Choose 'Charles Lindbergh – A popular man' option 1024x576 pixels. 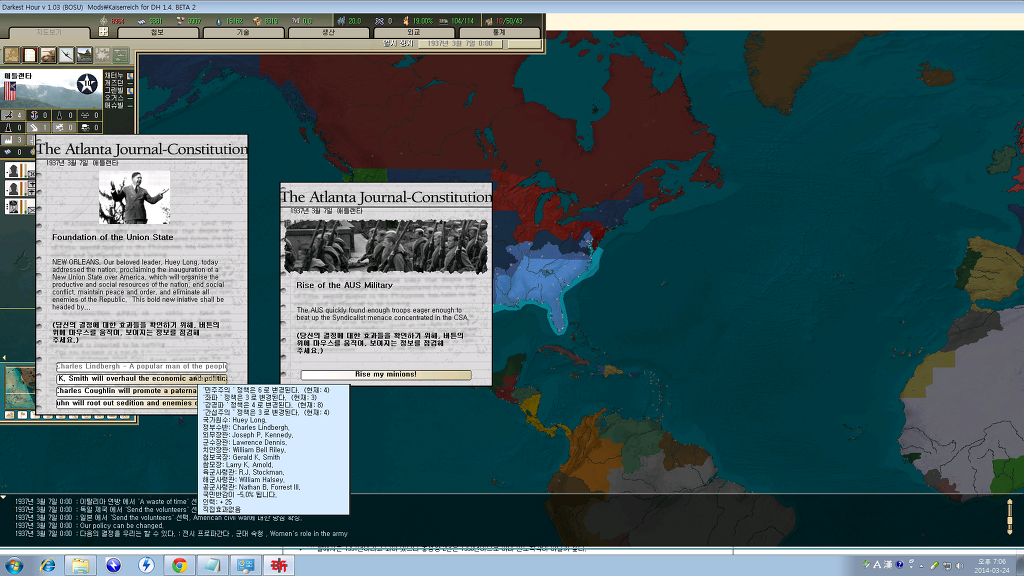142,366
